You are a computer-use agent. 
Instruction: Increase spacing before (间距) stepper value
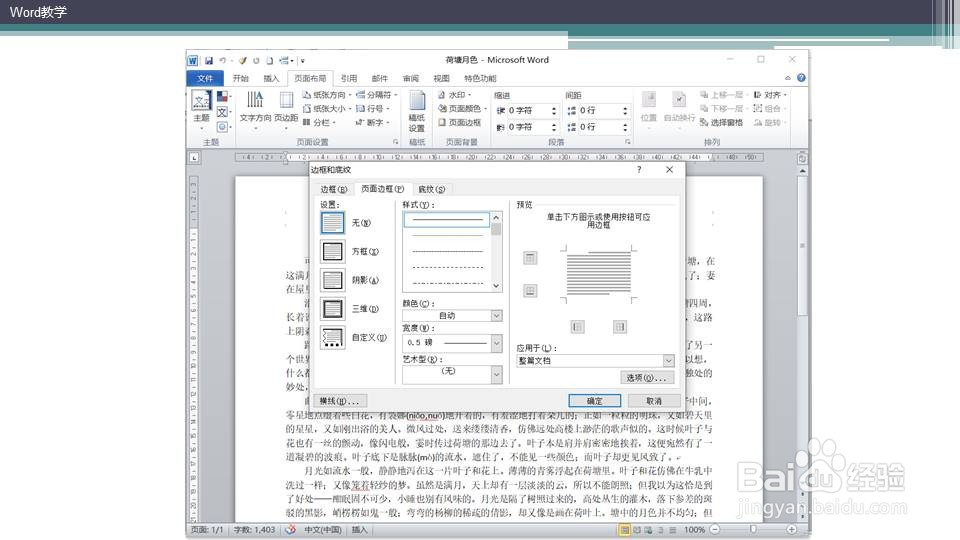click(x=625, y=108)
